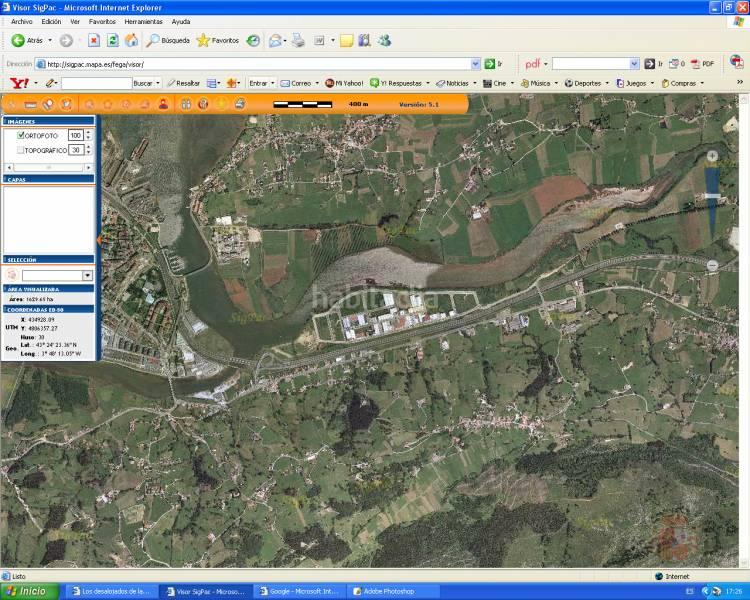Image resolution: width=750 pixels, height=600 pixels.
Task: Click the IE Stop loading icon
Action: tap(94, 40)
